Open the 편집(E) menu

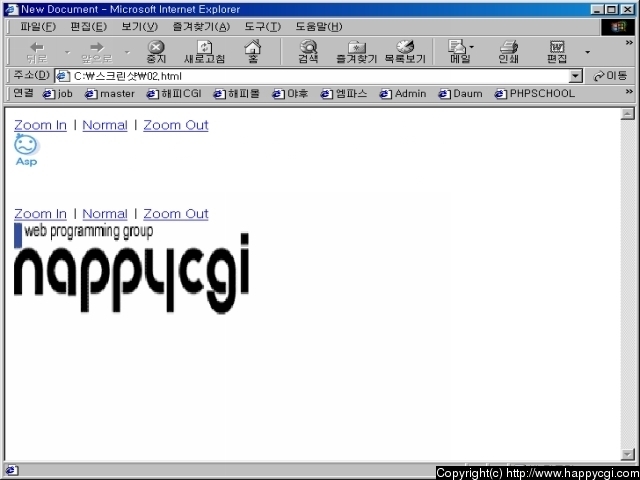coord(89,27)
